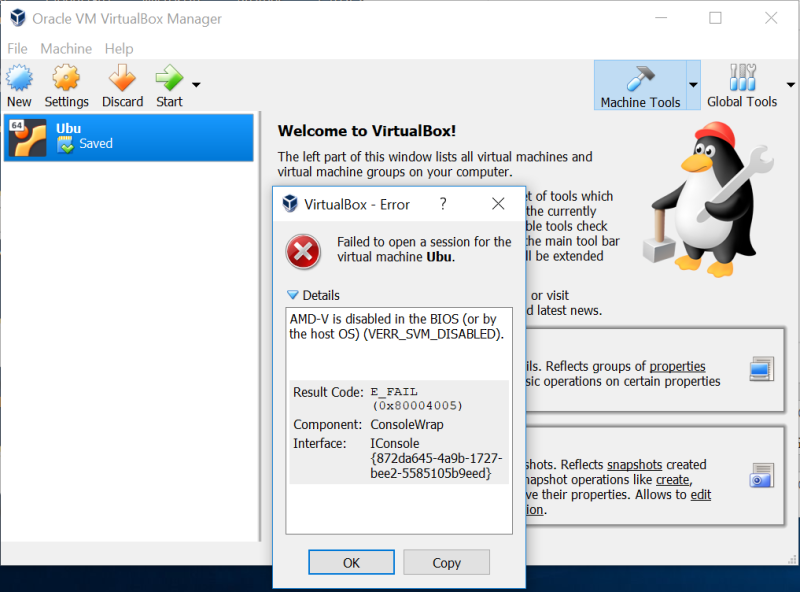Click the Ubu VM's 64-bit OS icon
This screenshot has height=592, width=800.
pyautogui.click(x=28, y=137)
